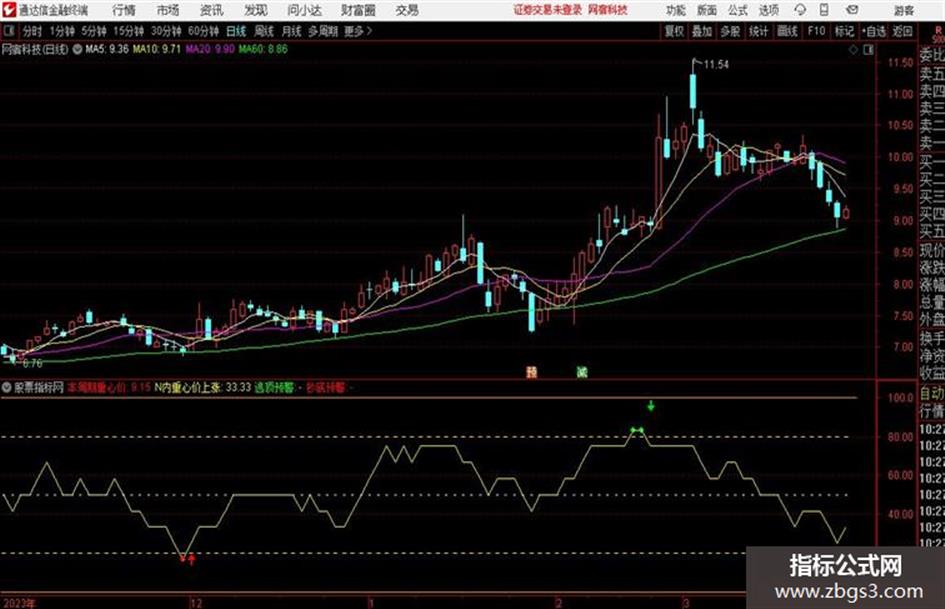Image resolution: width=945 pixels, height=609 pixels.
Task: Switch to 1分钟 period tab
Action: [x=62, y=31]
